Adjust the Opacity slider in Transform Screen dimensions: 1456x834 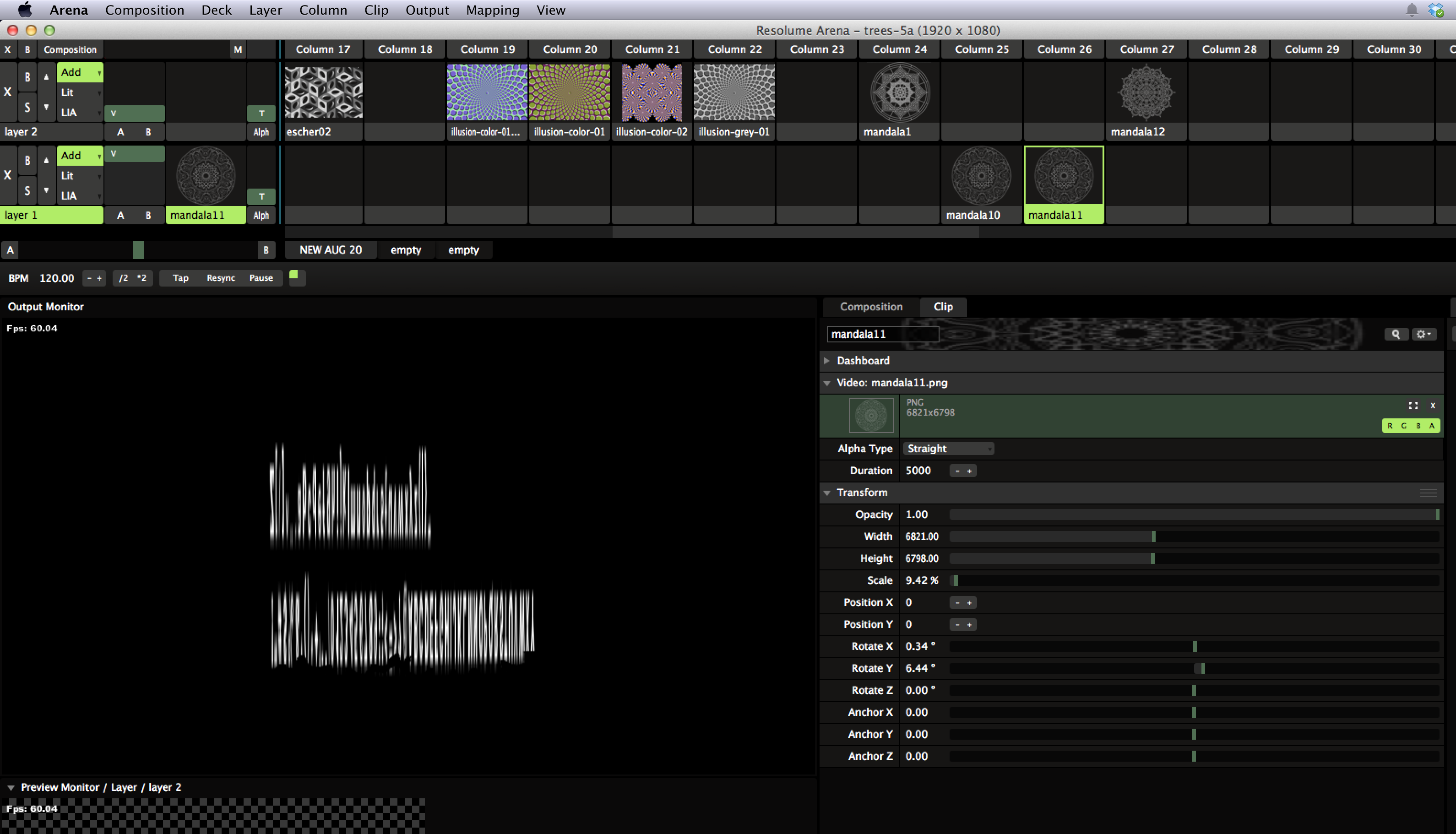[x=1194, y=514]
